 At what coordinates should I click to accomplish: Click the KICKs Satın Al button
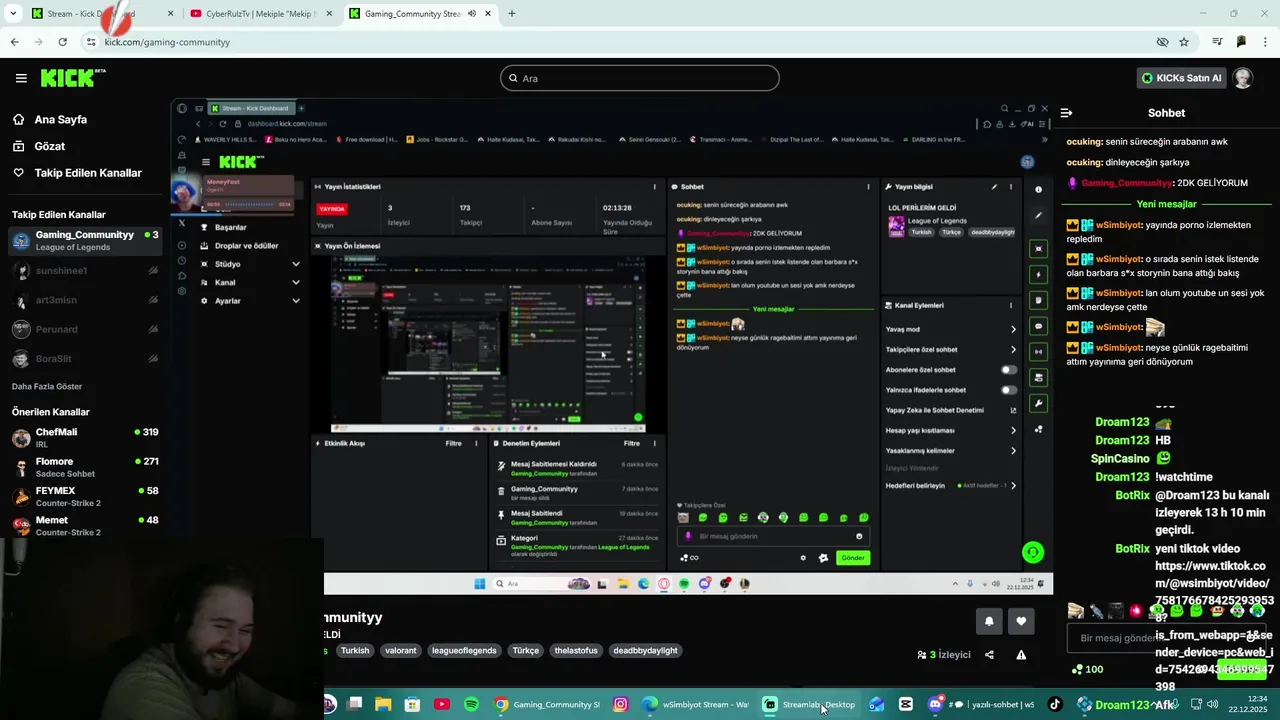(1181, 78)
